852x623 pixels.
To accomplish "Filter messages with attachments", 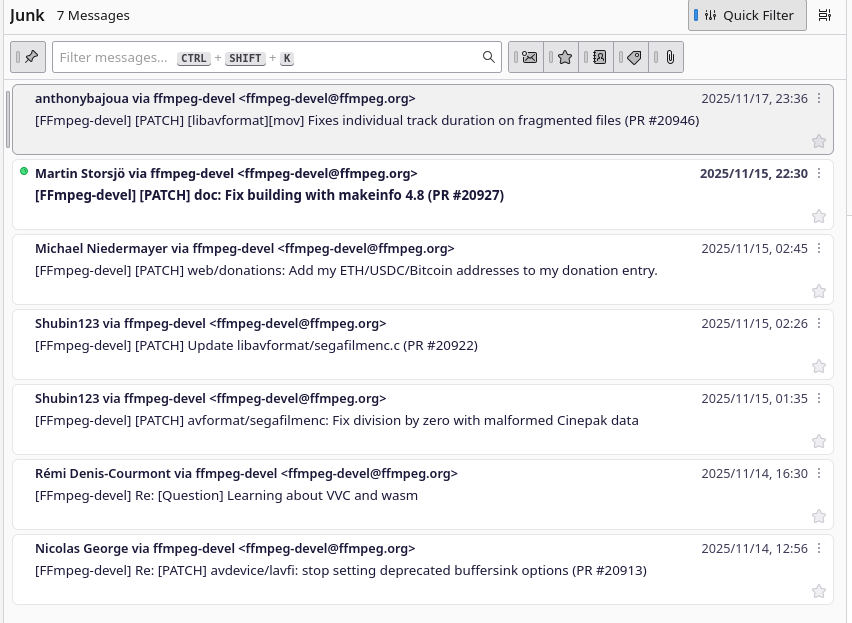I will pos(669,57).
